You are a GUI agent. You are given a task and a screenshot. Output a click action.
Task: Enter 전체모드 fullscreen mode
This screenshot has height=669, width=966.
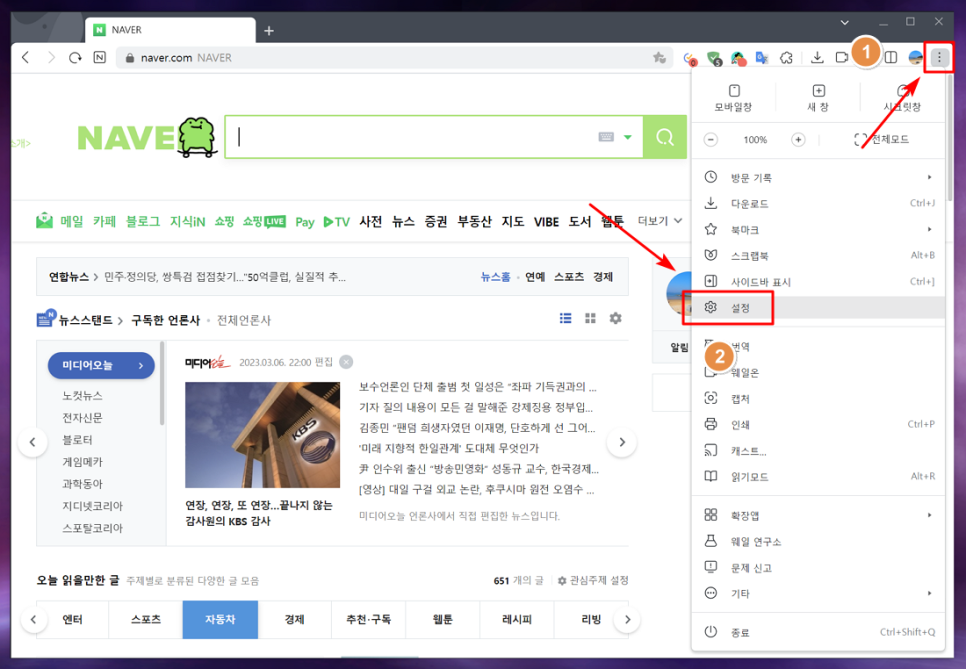click(882, 140)
